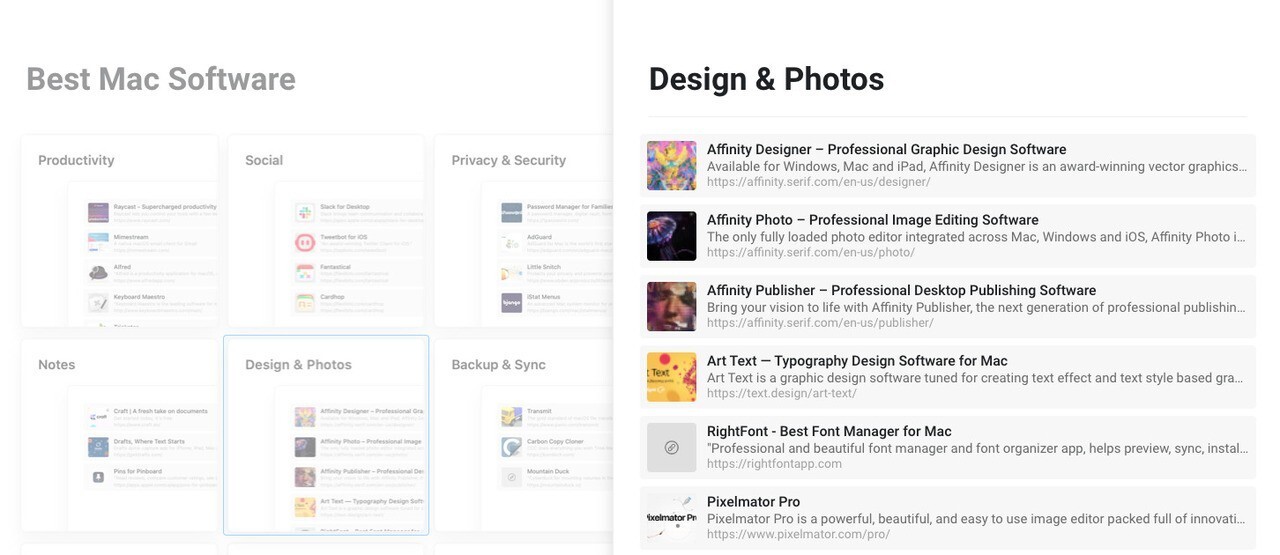This screenshot has height=555, width=1280.
Task: Open the Pixelmator Pro thumbnail image
Action: [671, 518]
